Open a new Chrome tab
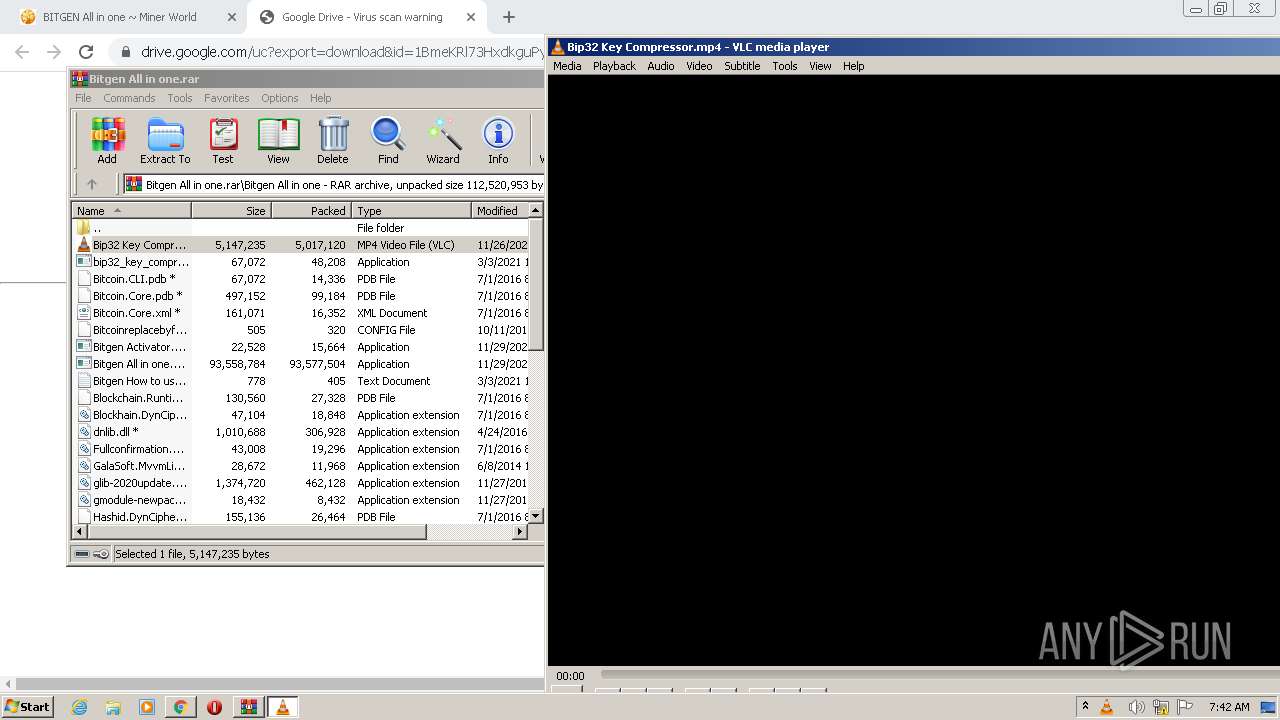The height and width of the screenshot is (720, 1280). pos(508,17)
